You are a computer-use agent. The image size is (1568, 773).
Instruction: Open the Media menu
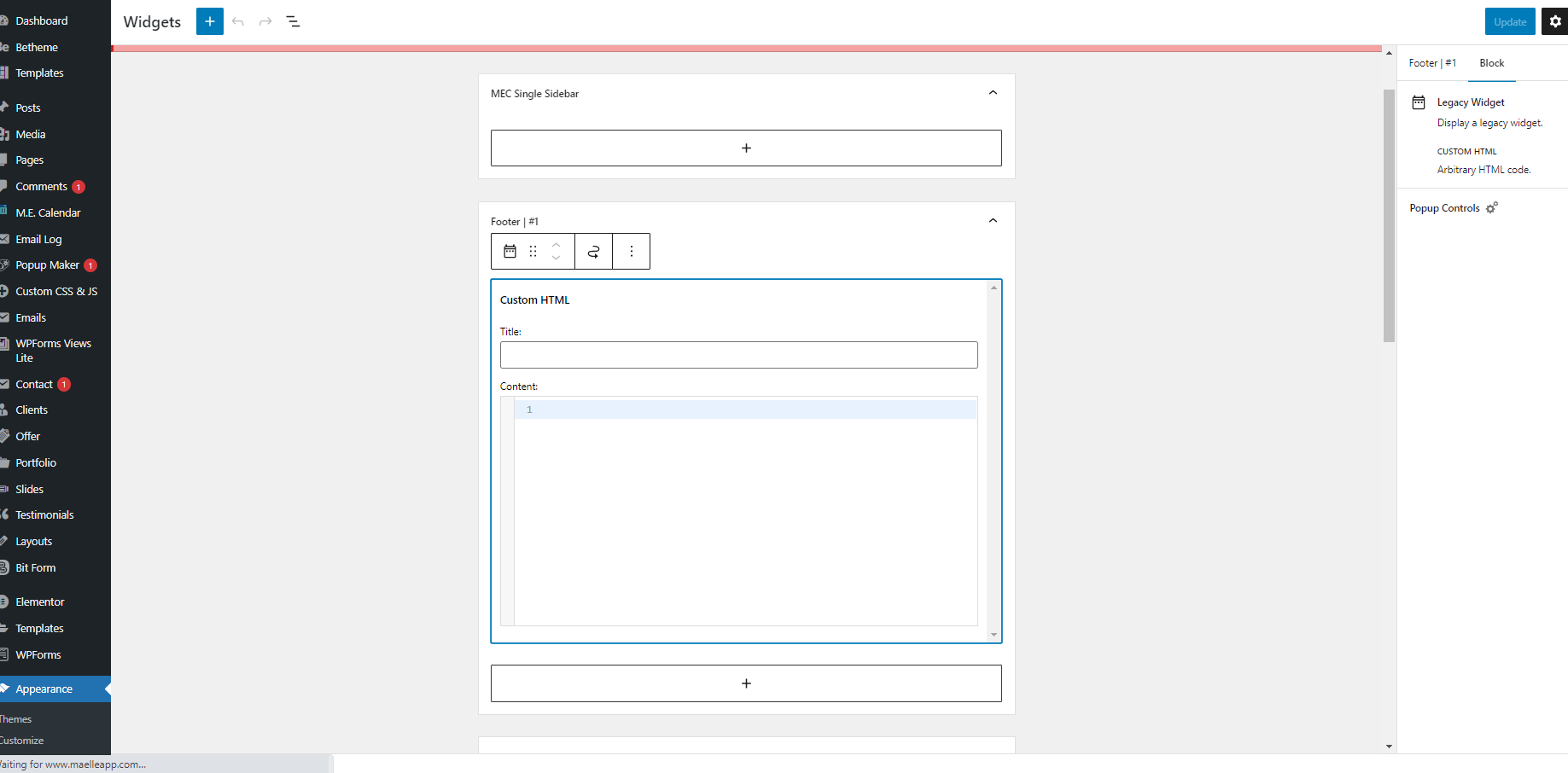(x=31, y=134)
